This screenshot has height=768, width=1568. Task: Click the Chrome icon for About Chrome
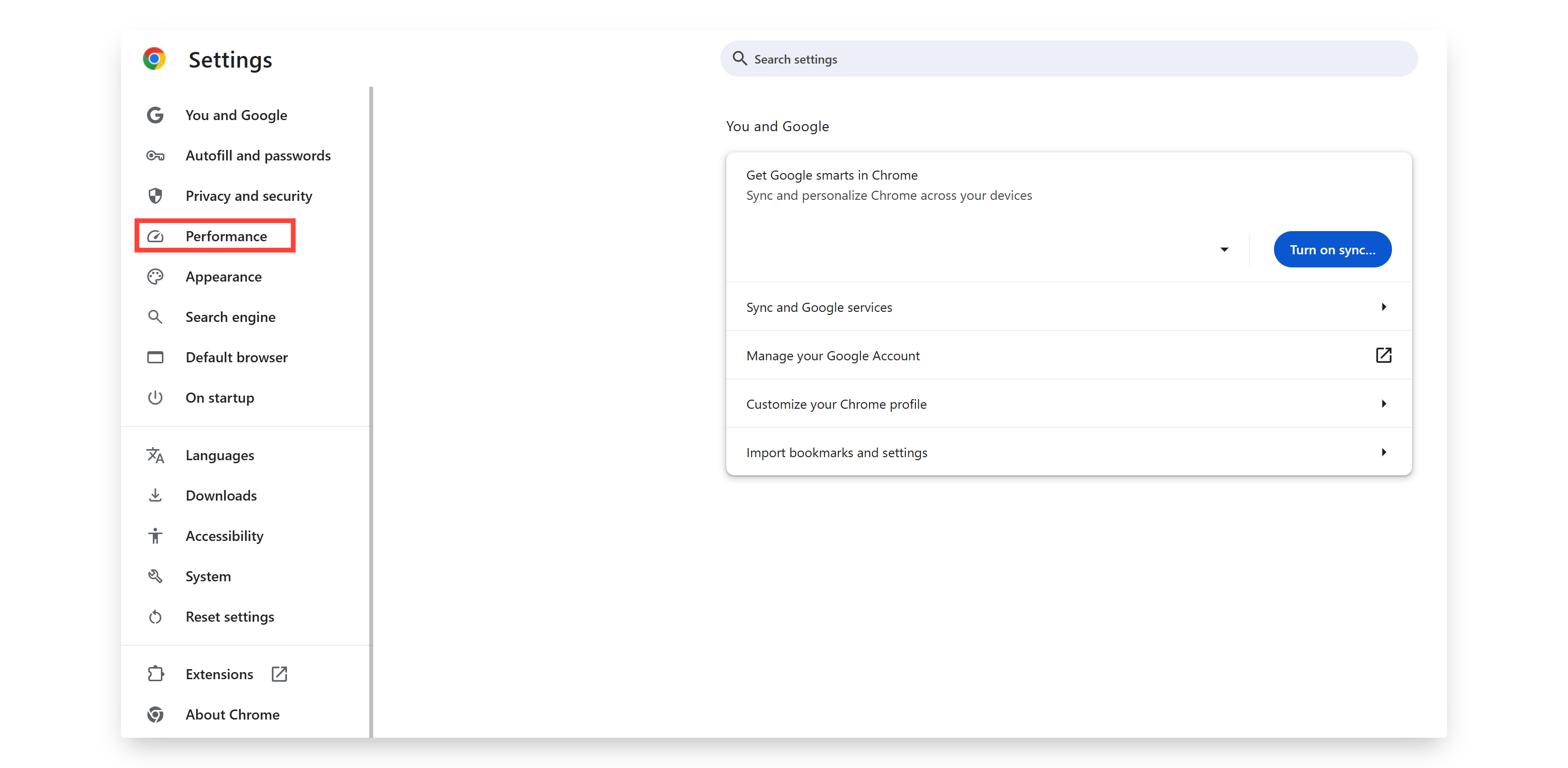155,715
